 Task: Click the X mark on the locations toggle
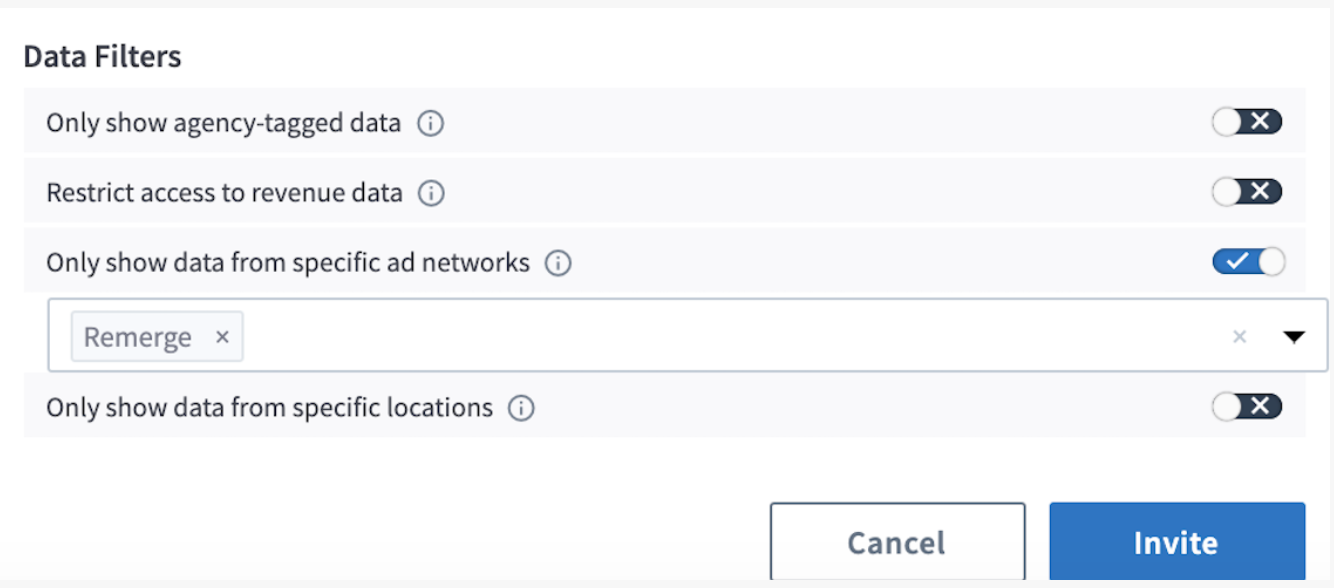[x=1258, y=406]
